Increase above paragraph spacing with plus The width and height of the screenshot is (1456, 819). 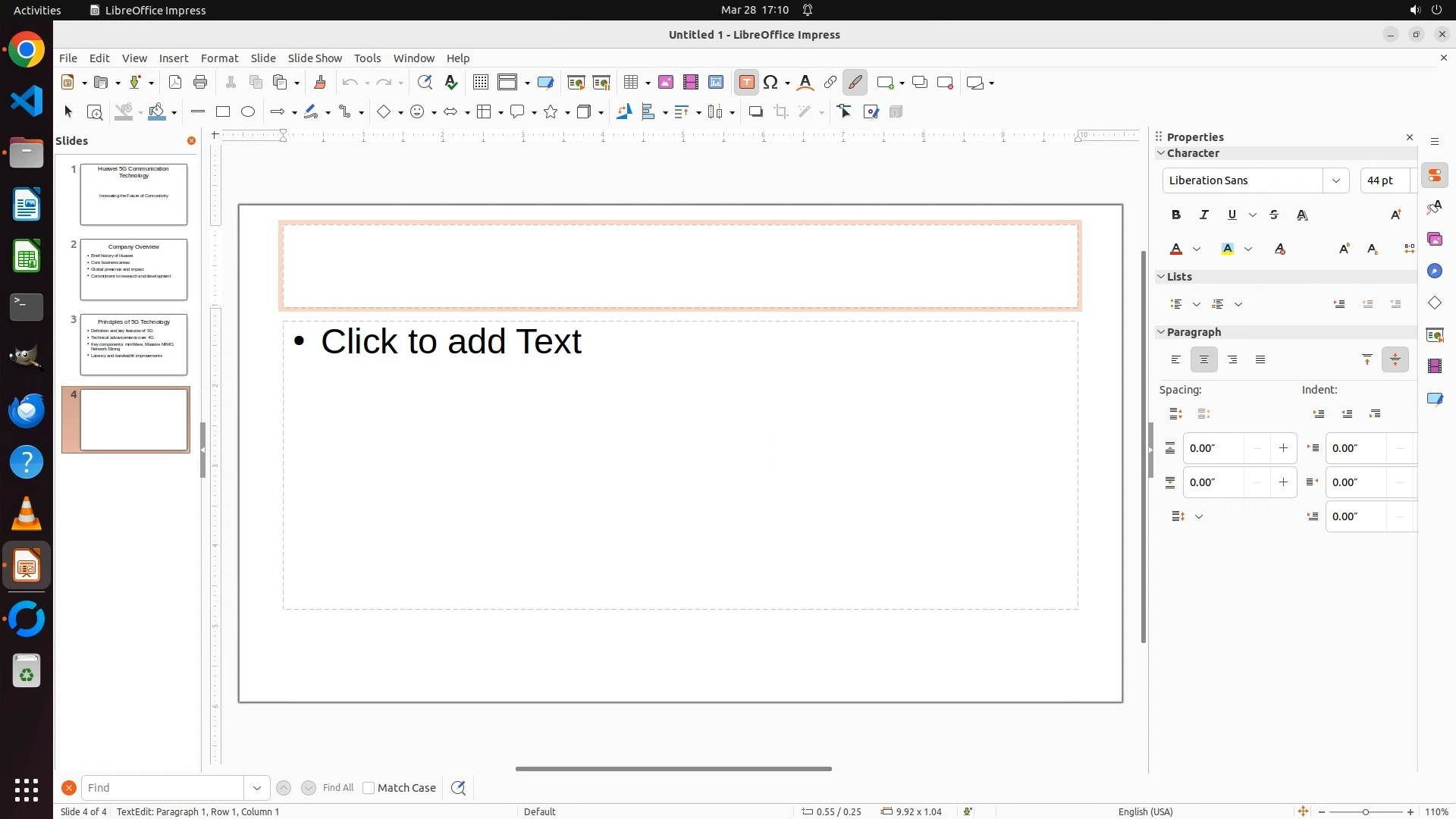point(1283,448)
